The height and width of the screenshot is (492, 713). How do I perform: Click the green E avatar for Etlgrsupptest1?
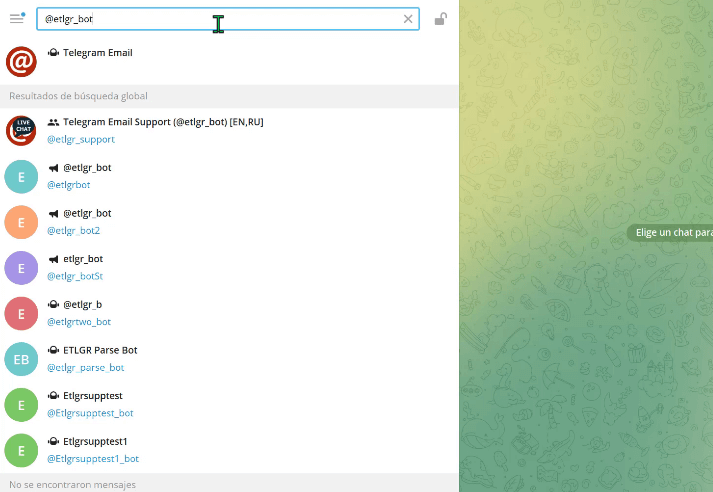[21, 451]
